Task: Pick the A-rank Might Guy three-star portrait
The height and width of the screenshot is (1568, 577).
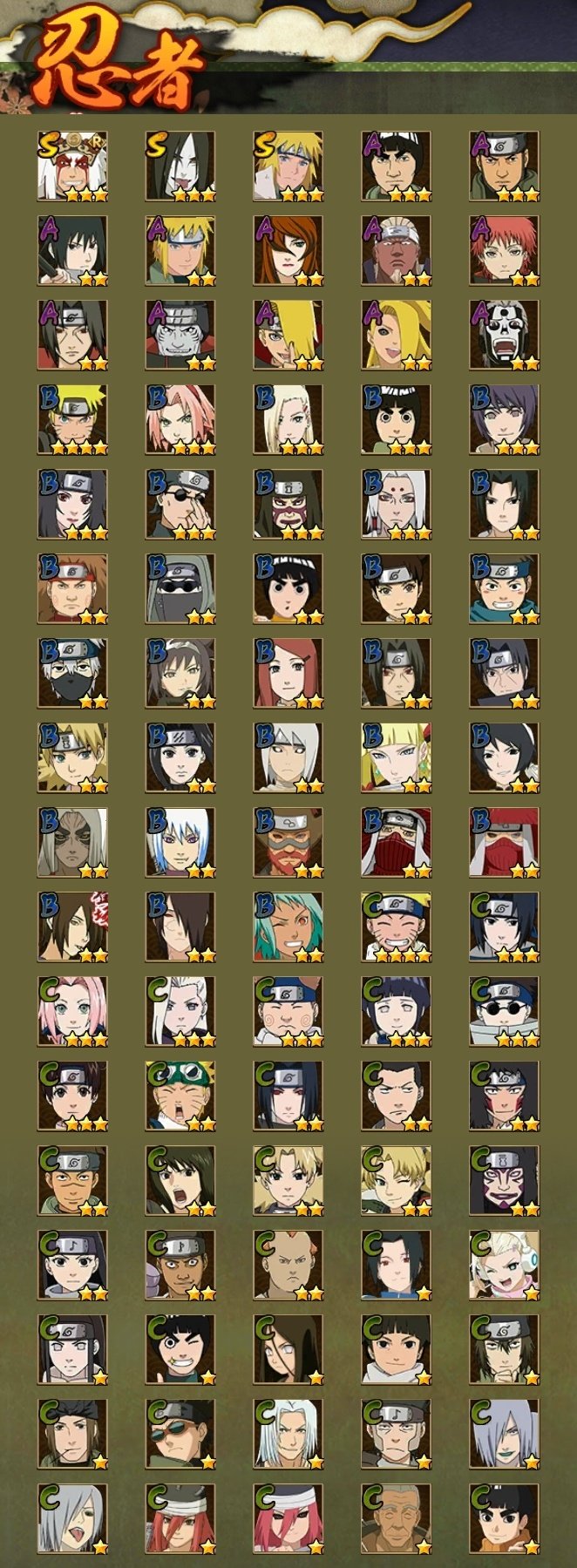Action: tap(397, 166)
